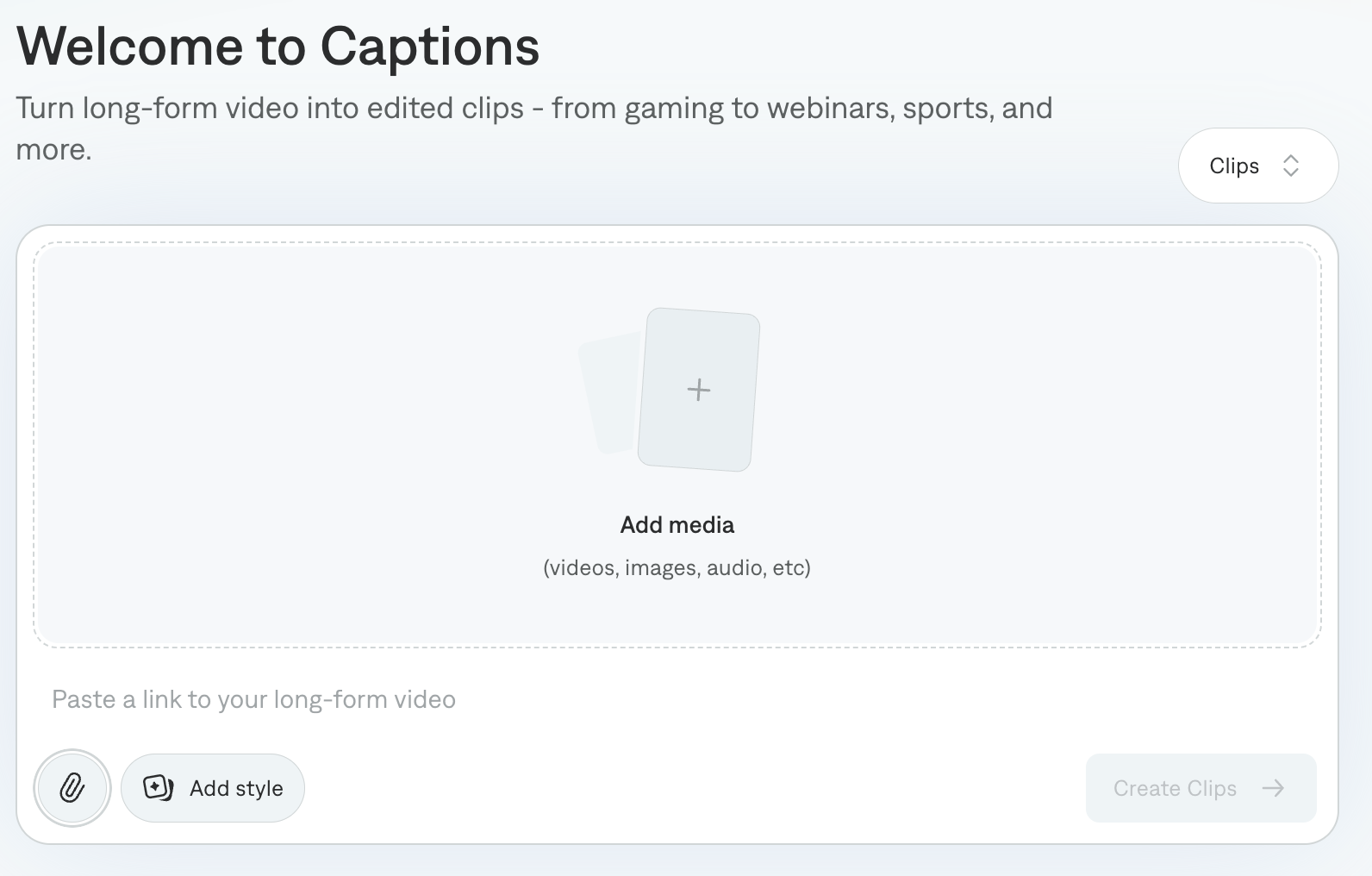Click the Welcome to Captions heading
Screen dimensions: 1372x876
tap(278, 46)
